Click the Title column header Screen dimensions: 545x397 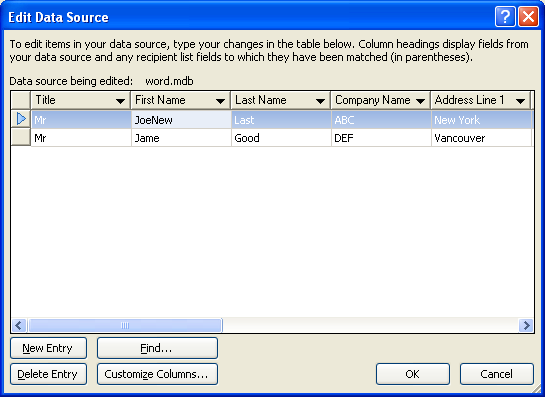(x=81, y=100)
